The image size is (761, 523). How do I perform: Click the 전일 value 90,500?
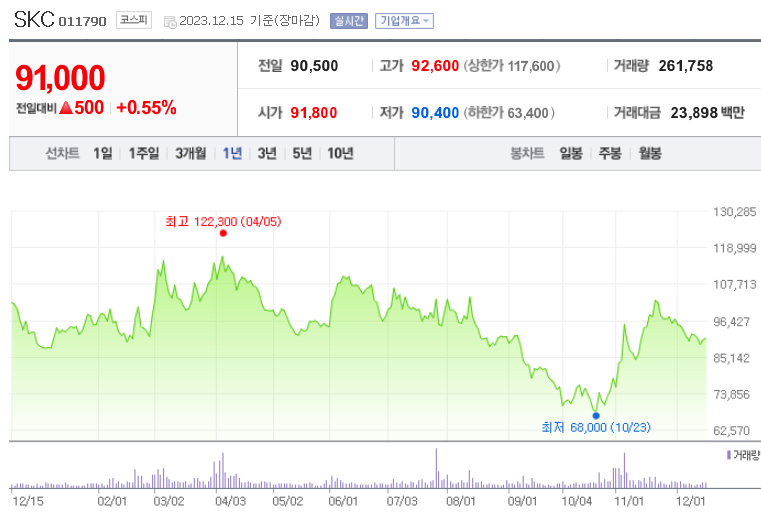point(314,65)
